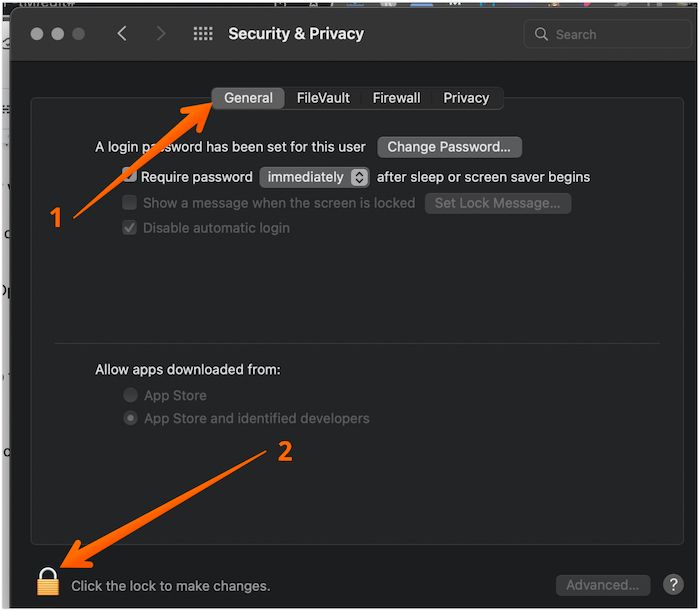The image size is (700, 611).
Task: Click the padlock icon to unlock changes
Action: click(x=48, y=582)
